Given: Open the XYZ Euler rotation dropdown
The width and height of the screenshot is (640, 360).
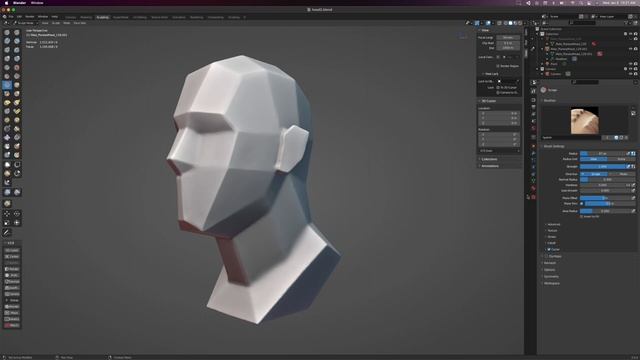Looking at the screenshot, I should (500, 151).
